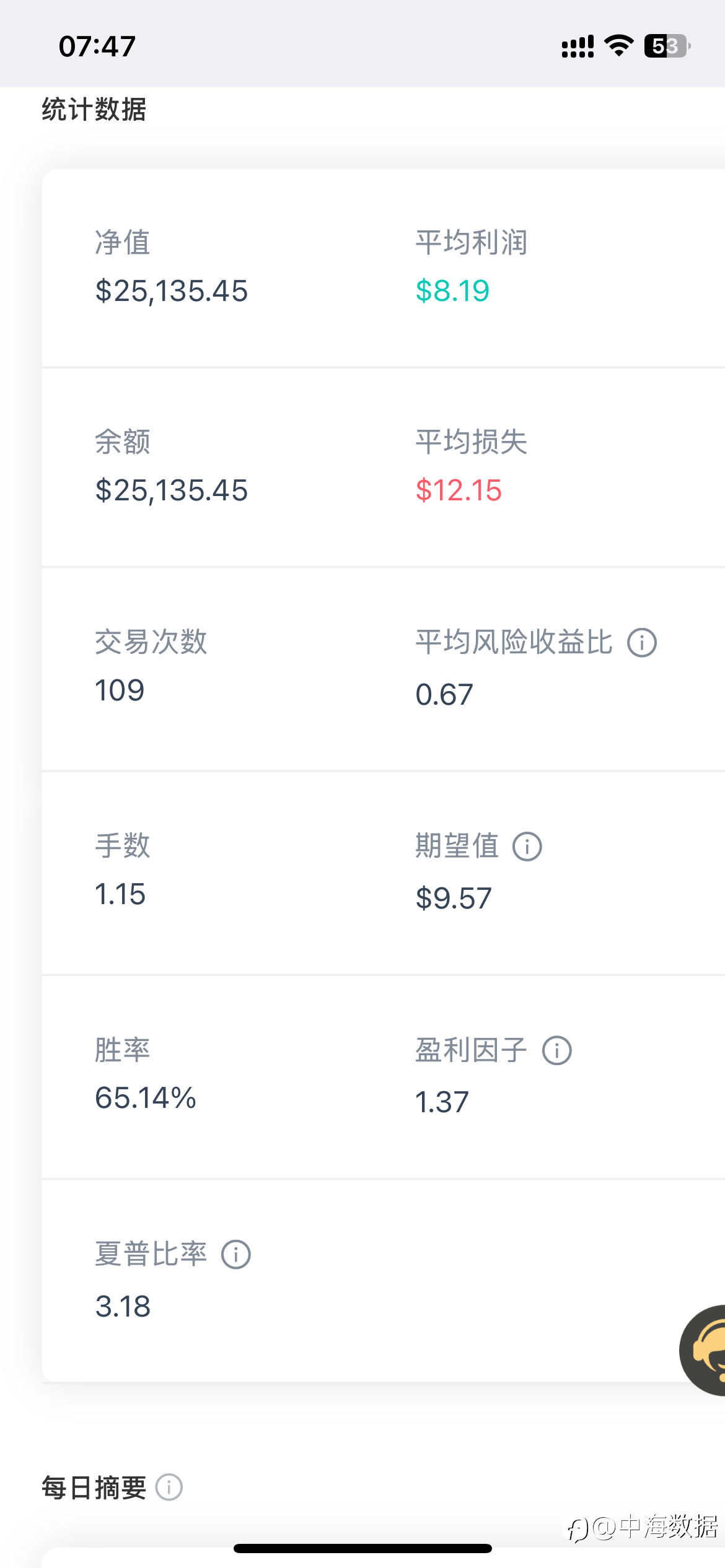This screenshot has width=725, height=1568.
Task: Tap the 平均损失 $12.15 value
Action: 459,490
